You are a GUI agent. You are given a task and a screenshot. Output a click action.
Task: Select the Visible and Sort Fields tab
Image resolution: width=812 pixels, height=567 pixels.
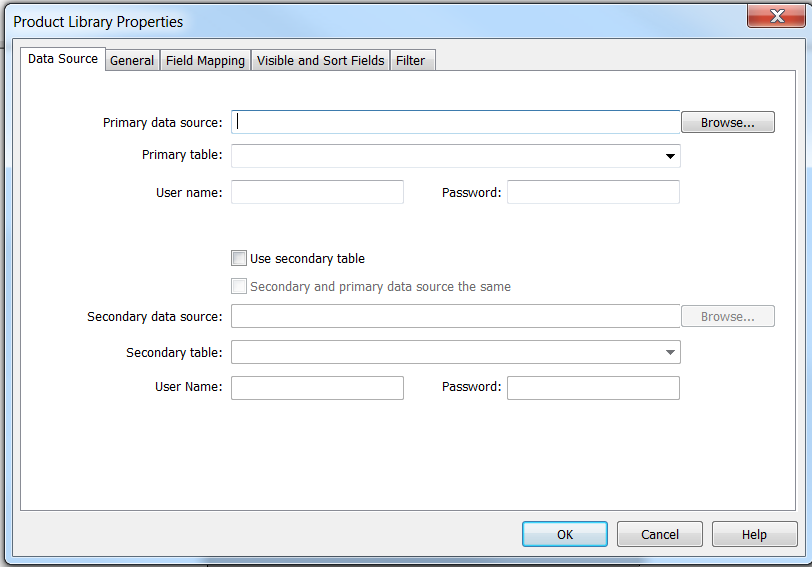(x=320, y=61)
